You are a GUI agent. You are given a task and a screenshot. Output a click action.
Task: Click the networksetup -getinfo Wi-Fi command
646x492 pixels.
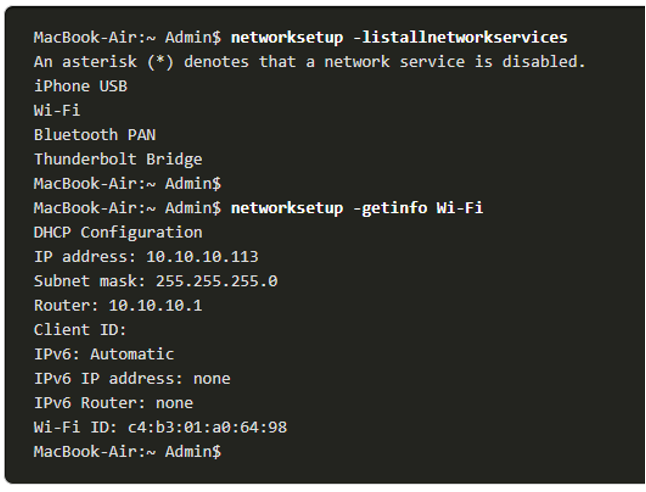(357, 208)
